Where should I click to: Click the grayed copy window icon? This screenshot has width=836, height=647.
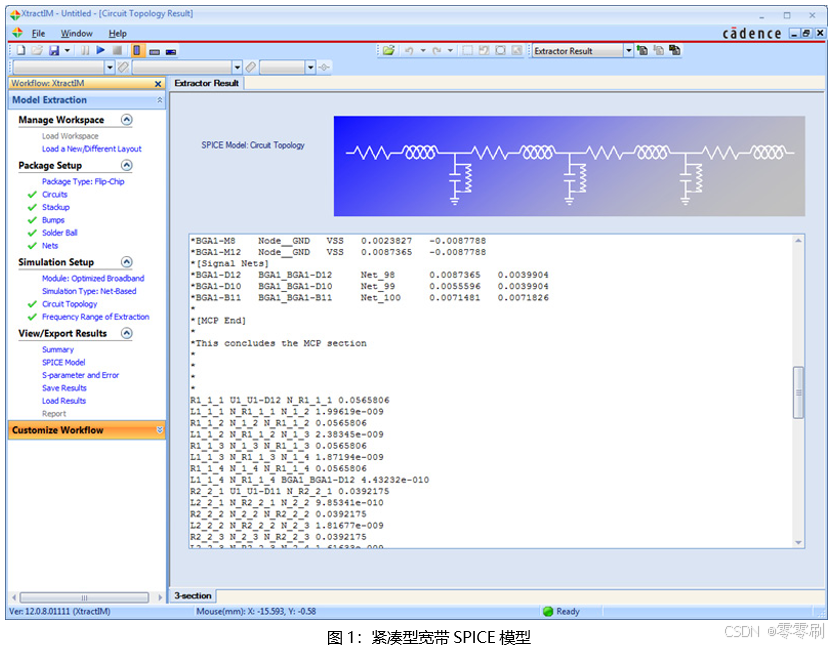659,50
